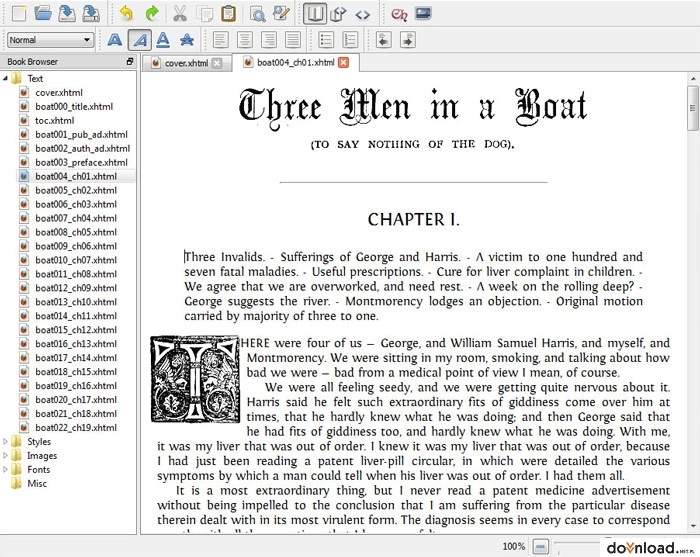This screenshot has height=557, width=700.
Task: Select boat008_ch05.xhtml file
Action: [76, 232]
